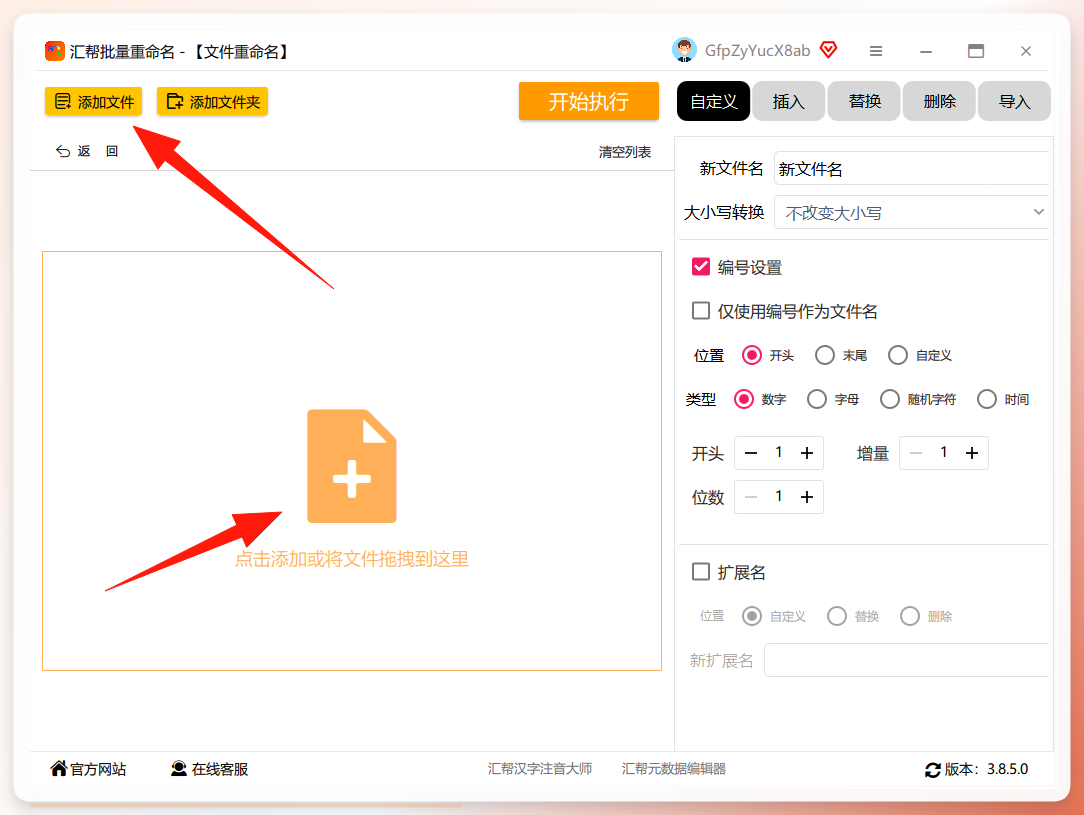Click the user avatar icon

[684, 50]
